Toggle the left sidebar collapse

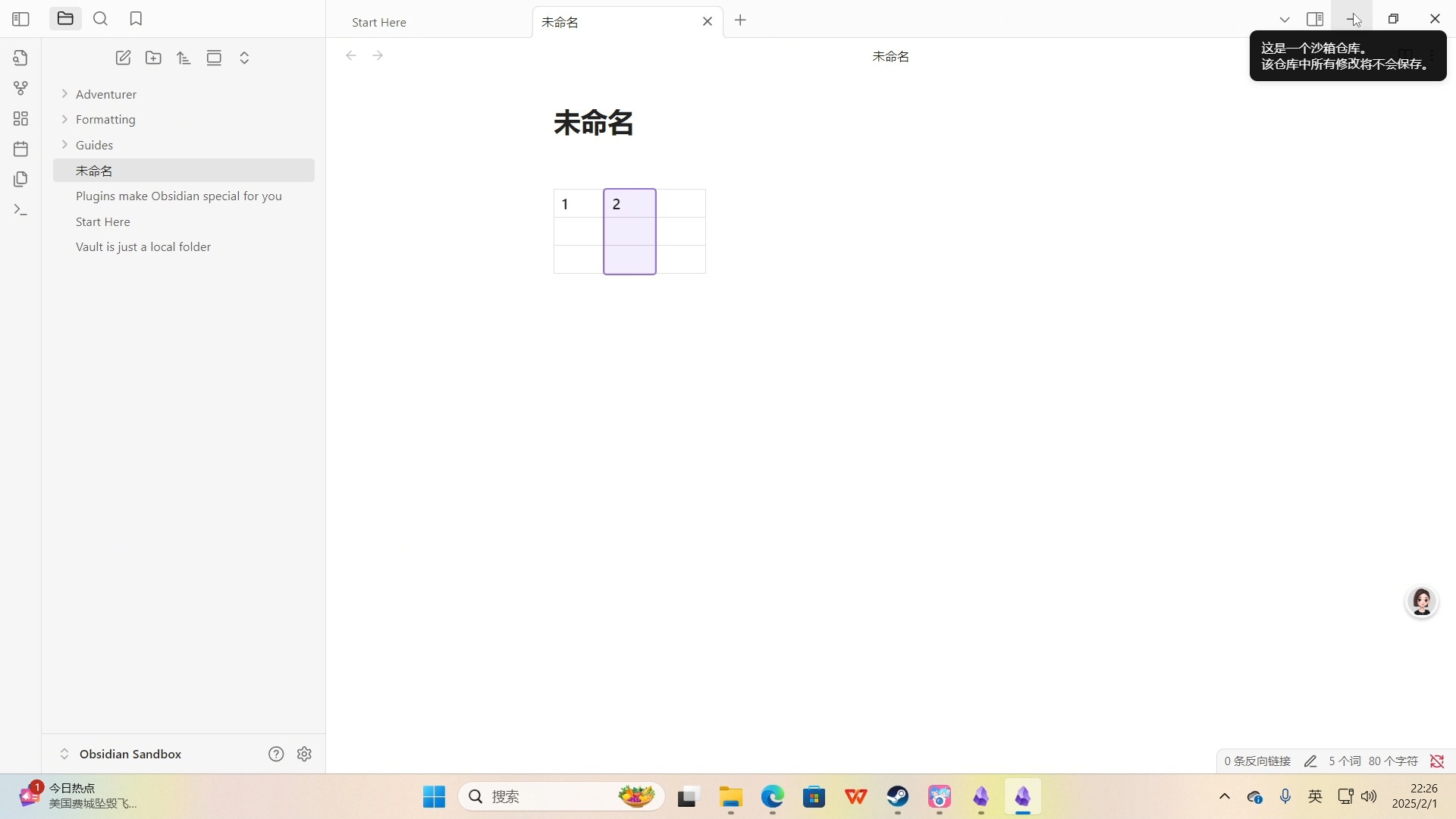pyautogui.click(x=20, y=19)
